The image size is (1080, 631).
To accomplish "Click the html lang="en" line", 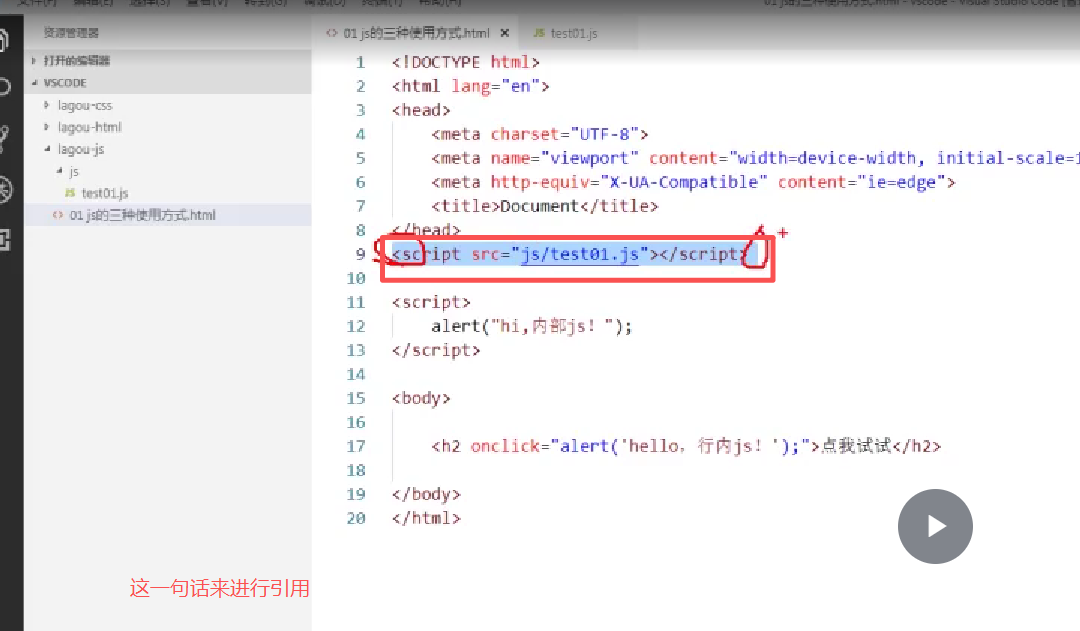I will (x=470, y=86).
